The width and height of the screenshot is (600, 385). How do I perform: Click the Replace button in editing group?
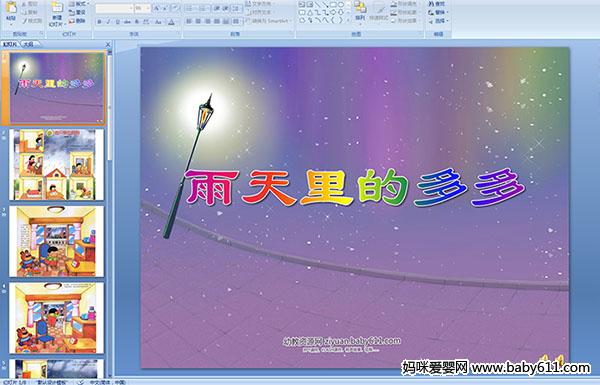(438, 13)
